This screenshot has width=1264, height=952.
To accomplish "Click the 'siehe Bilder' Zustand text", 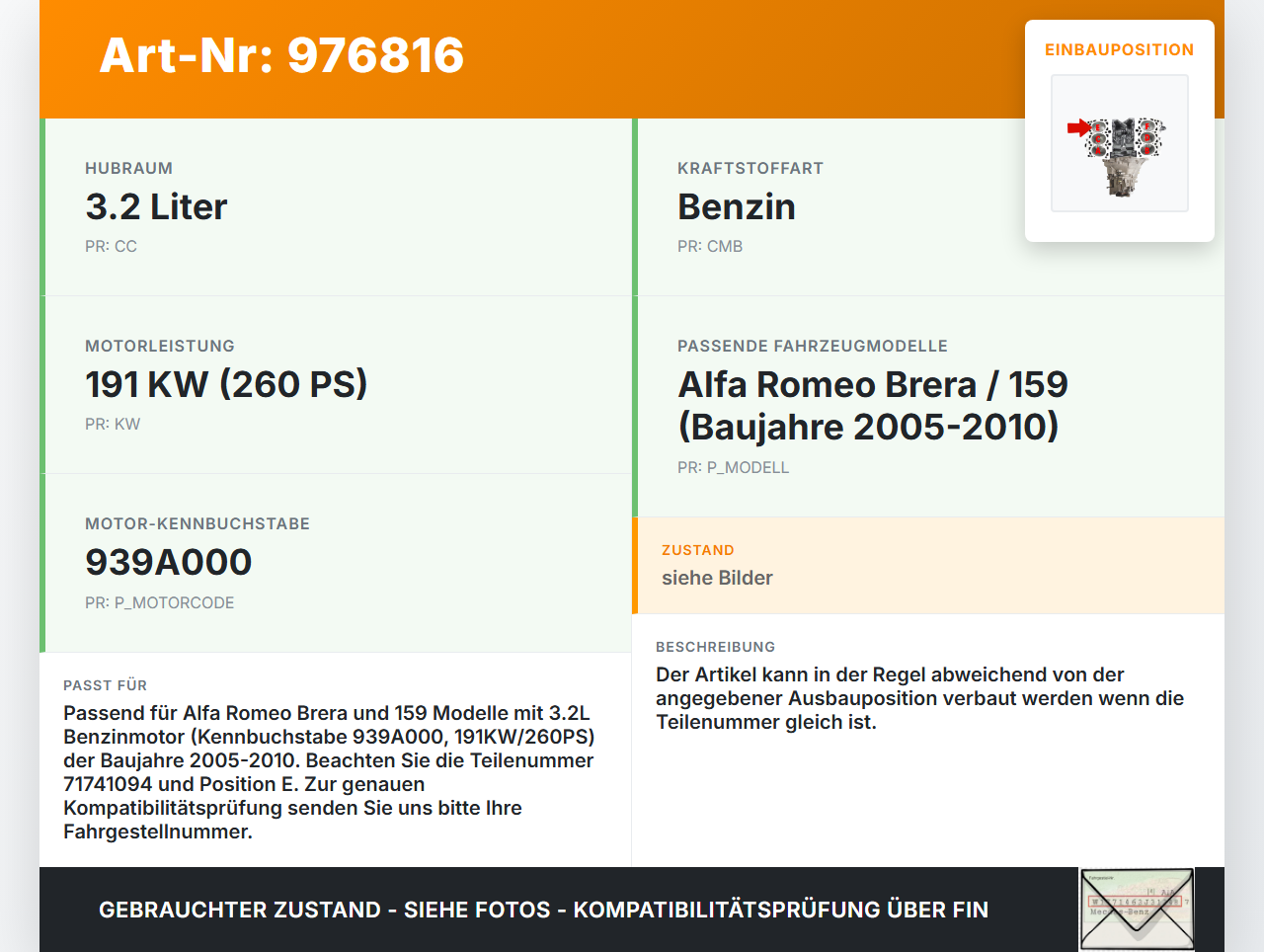I will (717, 578).
